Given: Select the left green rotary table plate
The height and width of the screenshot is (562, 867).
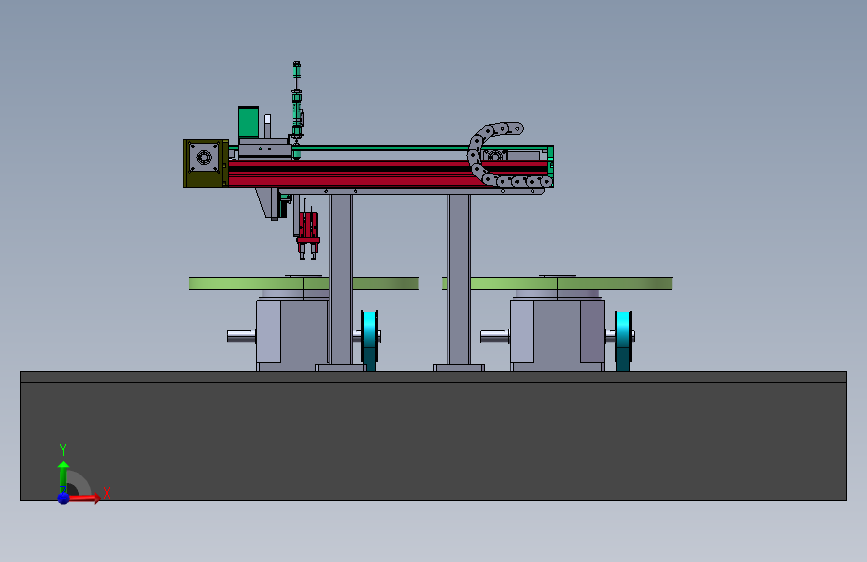Looking at the screenshot, I should 304,284.
